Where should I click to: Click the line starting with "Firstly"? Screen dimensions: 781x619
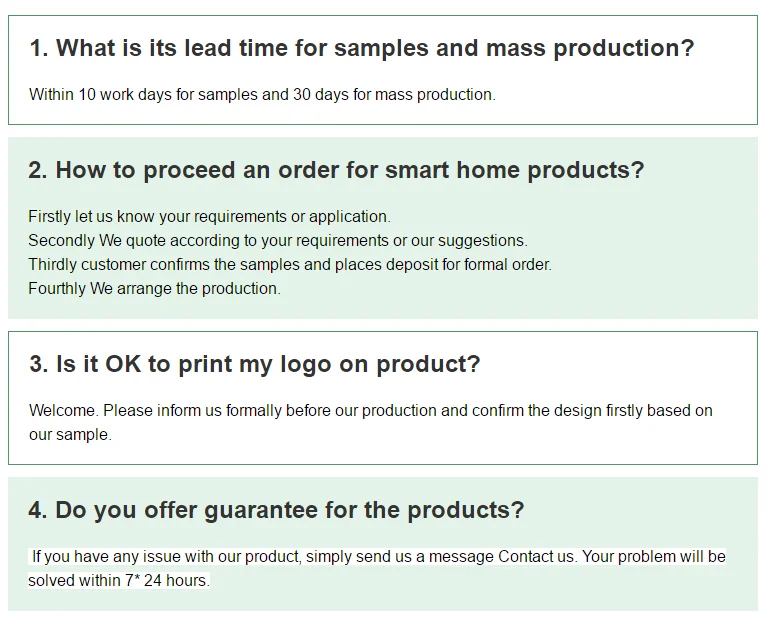(x=209, y=217)
